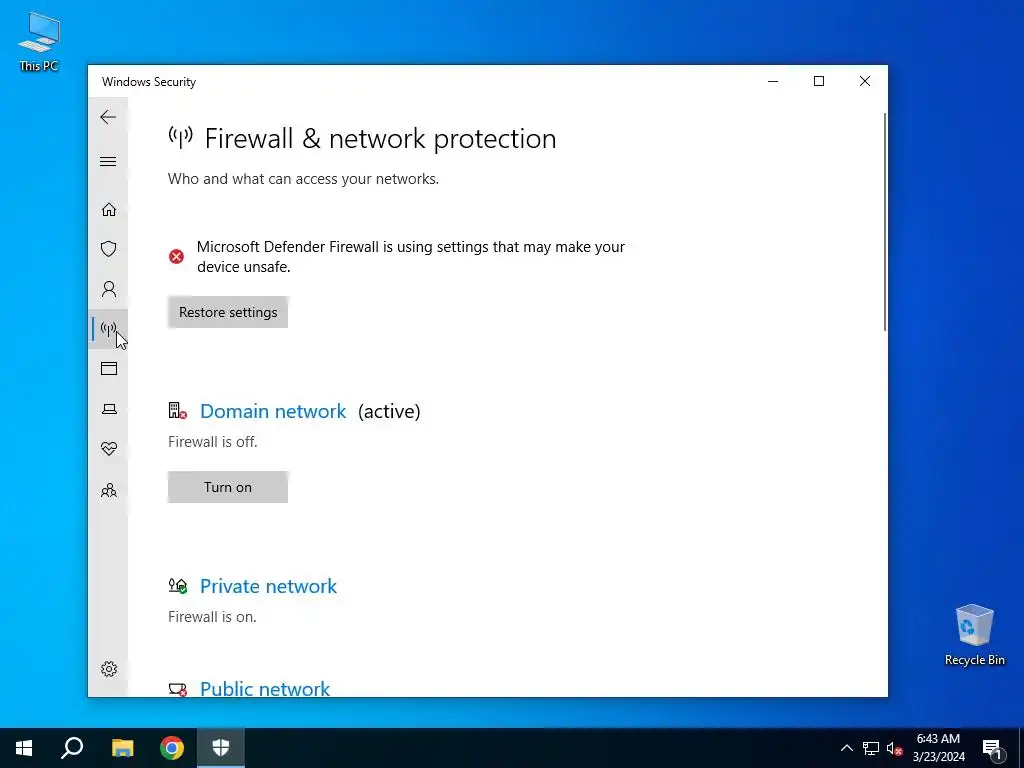Open the Domain network link
This screenshot has width=1024, height=768.
tap(273, 411)
